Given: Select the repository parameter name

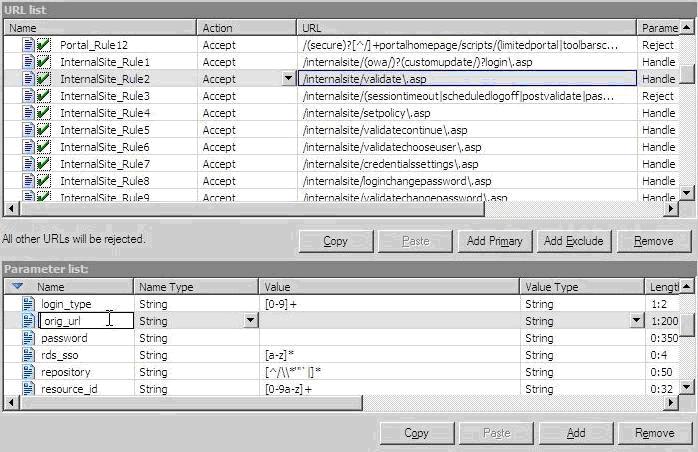Looking at the screenshot, I should pos(66,372).
